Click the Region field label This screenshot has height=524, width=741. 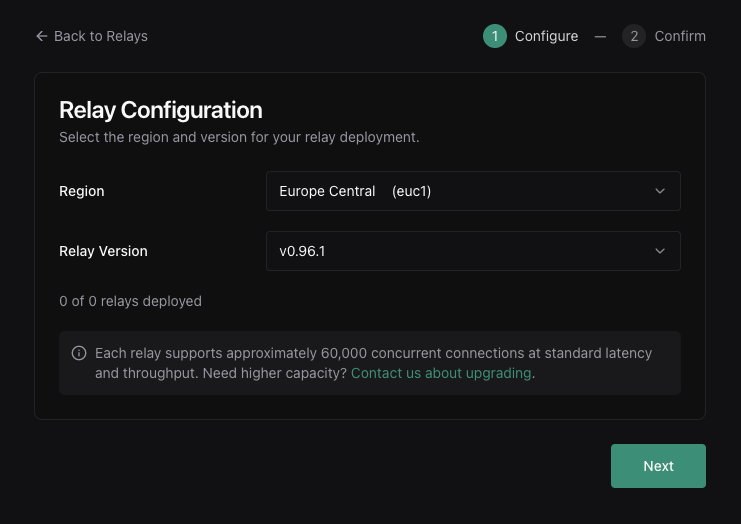[82, 191]
